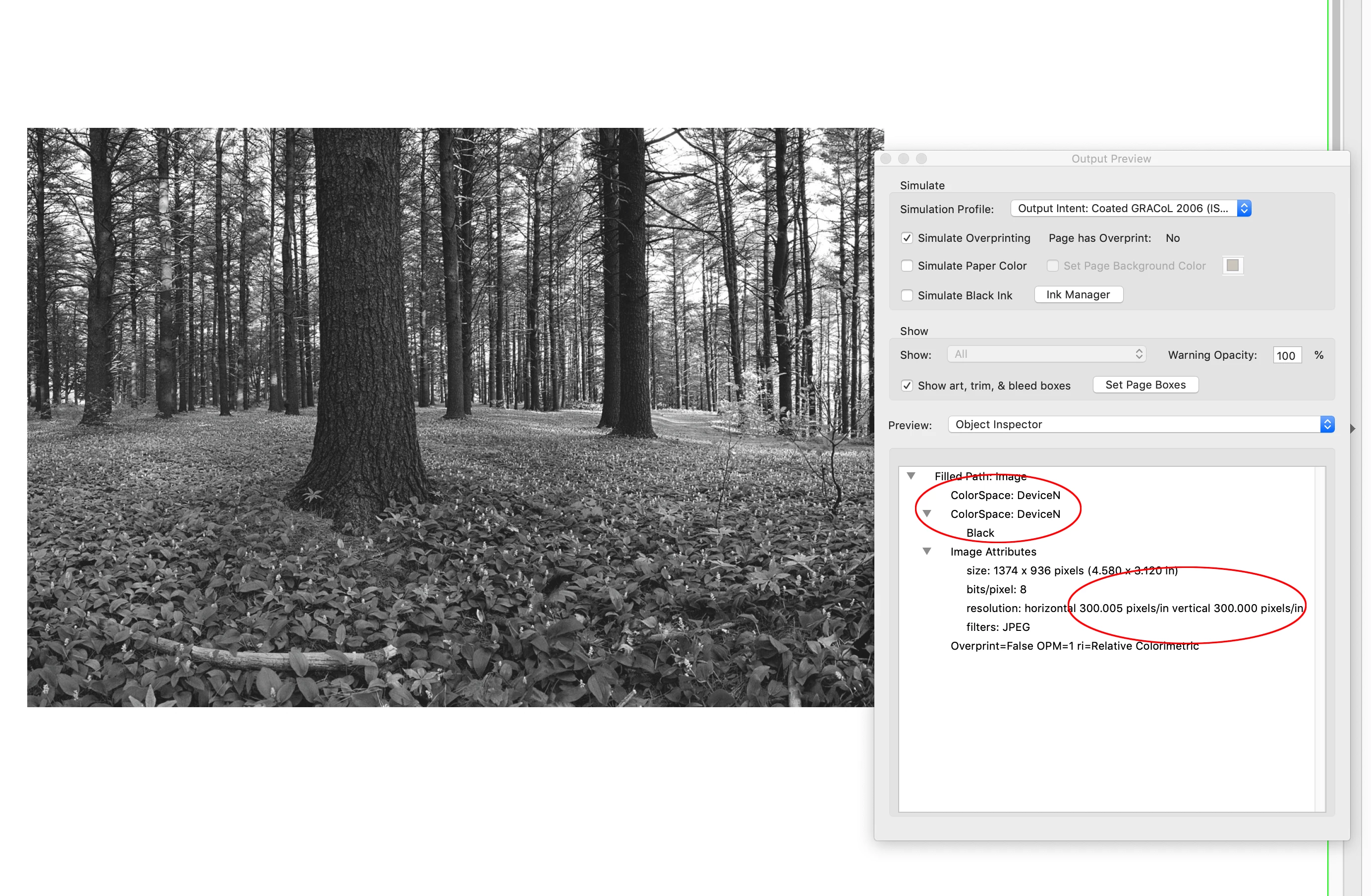Click the page background color swatch
1371x896 pixels.
pos(1232,266)
